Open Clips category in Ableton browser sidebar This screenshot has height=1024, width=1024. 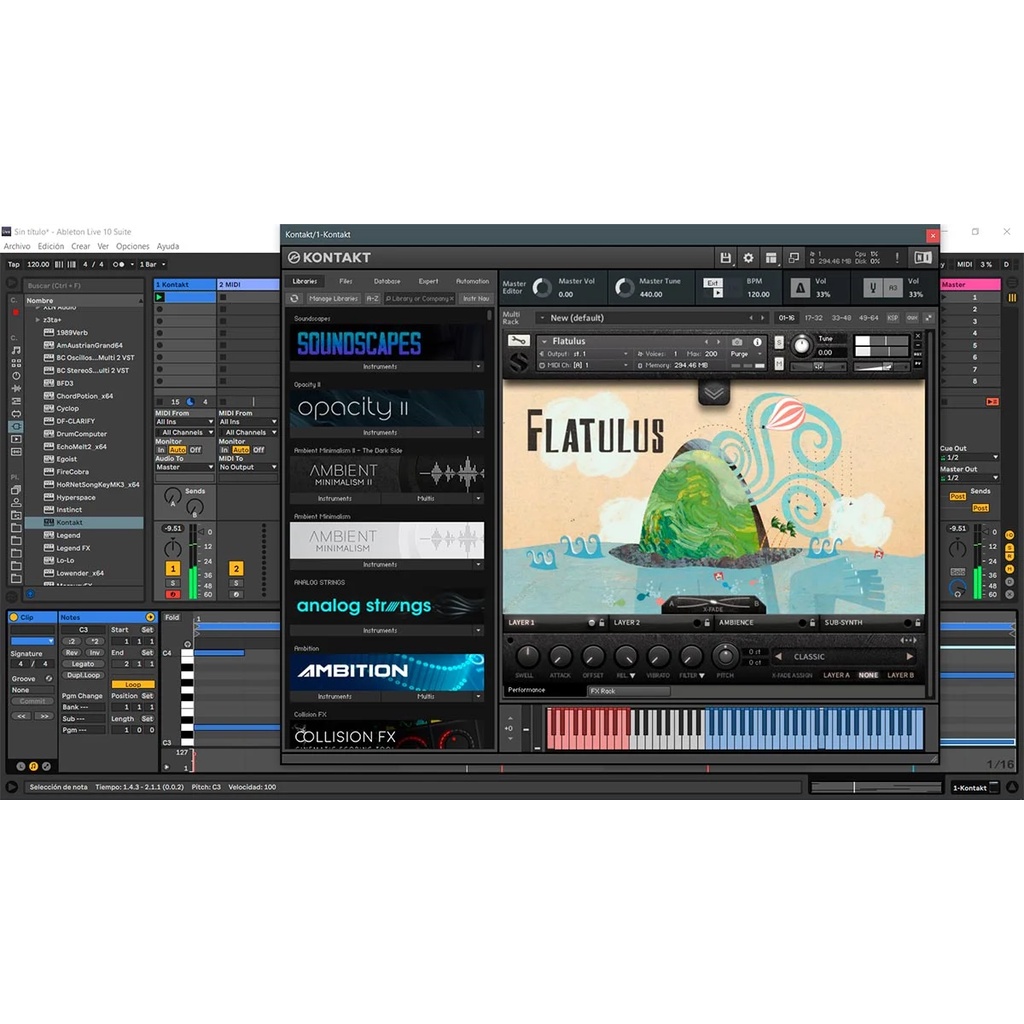[16, 439]
